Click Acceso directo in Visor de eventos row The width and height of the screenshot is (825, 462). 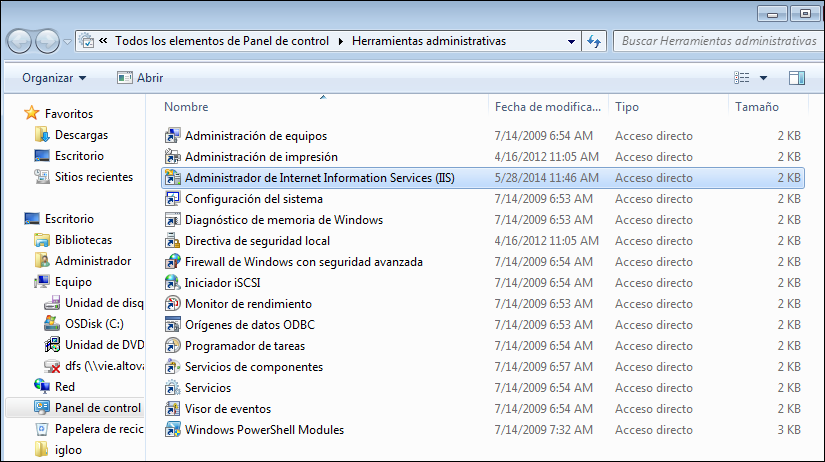click(x=653, y=409)
